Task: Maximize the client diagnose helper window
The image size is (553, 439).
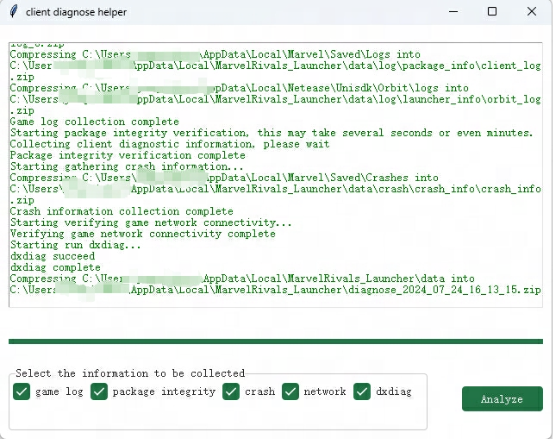Action: click(492, 12)
